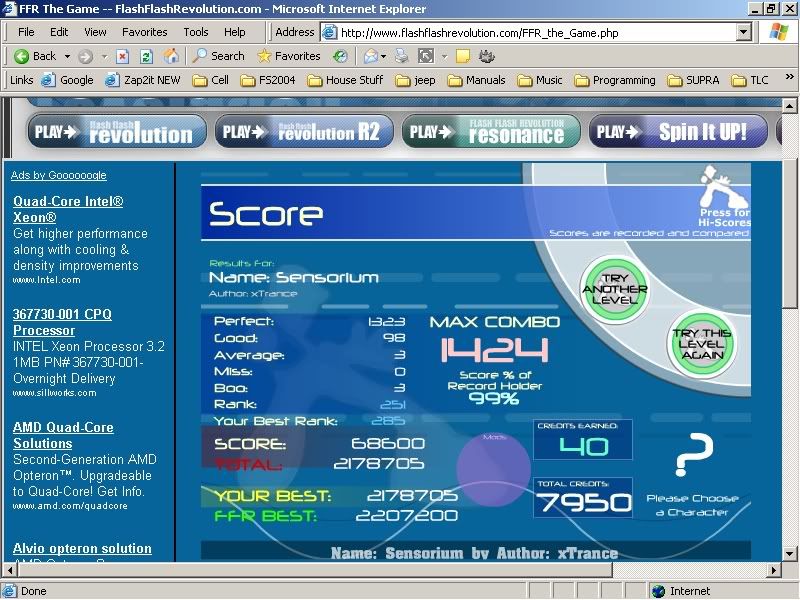Expand the address bar URL dropdown
This screenshot has height=600, width=800.
pyautogui.click(x=743, y=32)
